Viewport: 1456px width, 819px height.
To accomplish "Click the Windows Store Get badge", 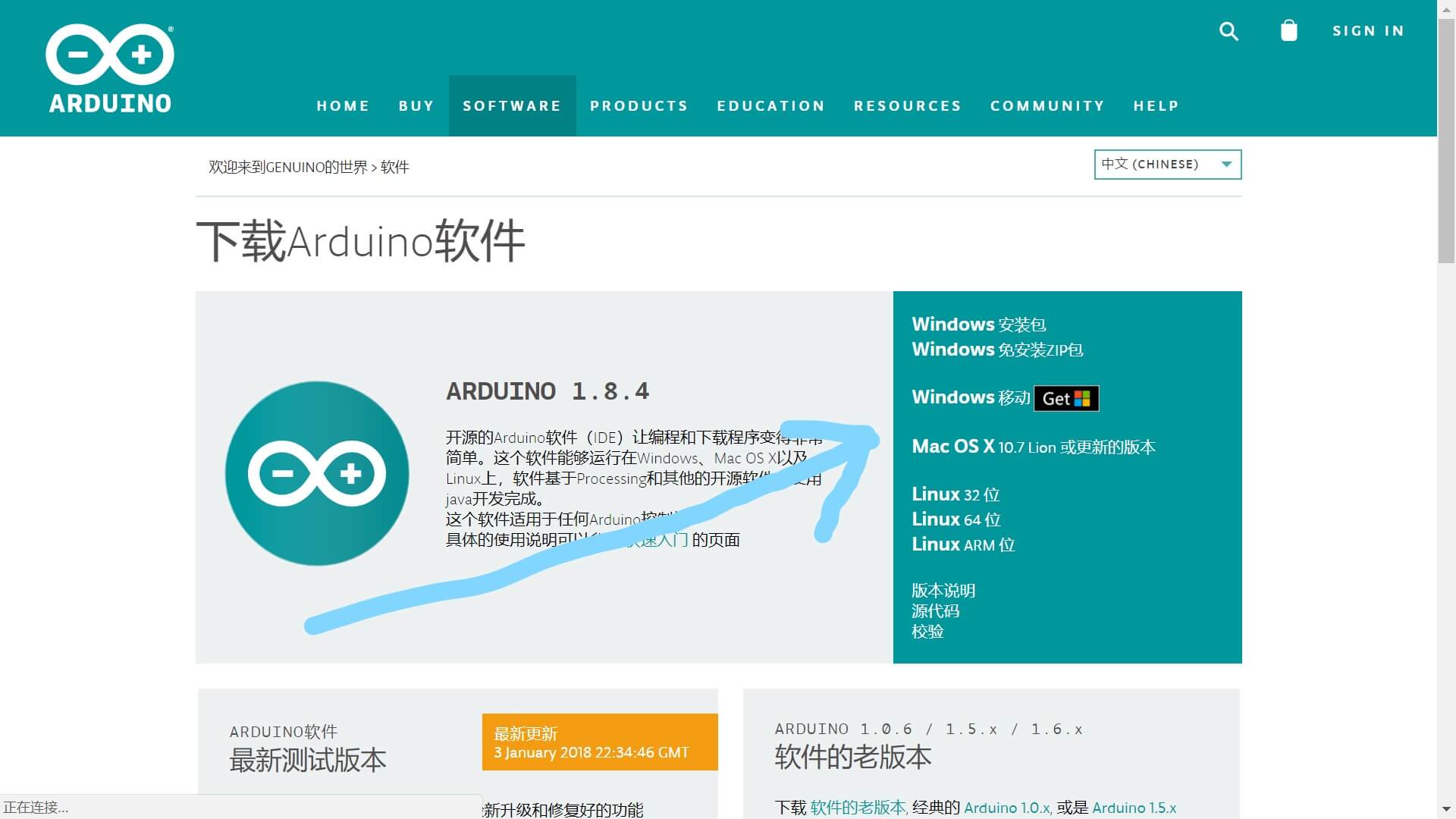I will click(x=1066, y=398).
